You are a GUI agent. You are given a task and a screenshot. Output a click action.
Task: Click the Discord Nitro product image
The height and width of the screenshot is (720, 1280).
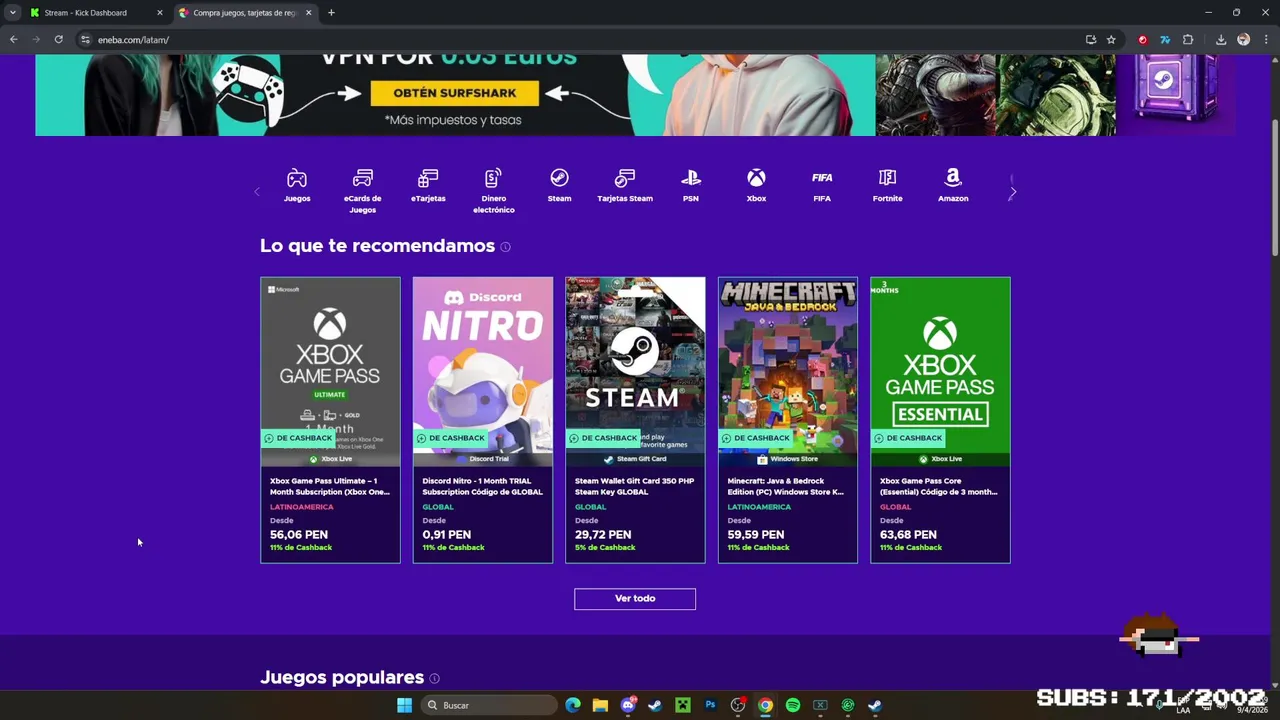[x=483, y=371]
